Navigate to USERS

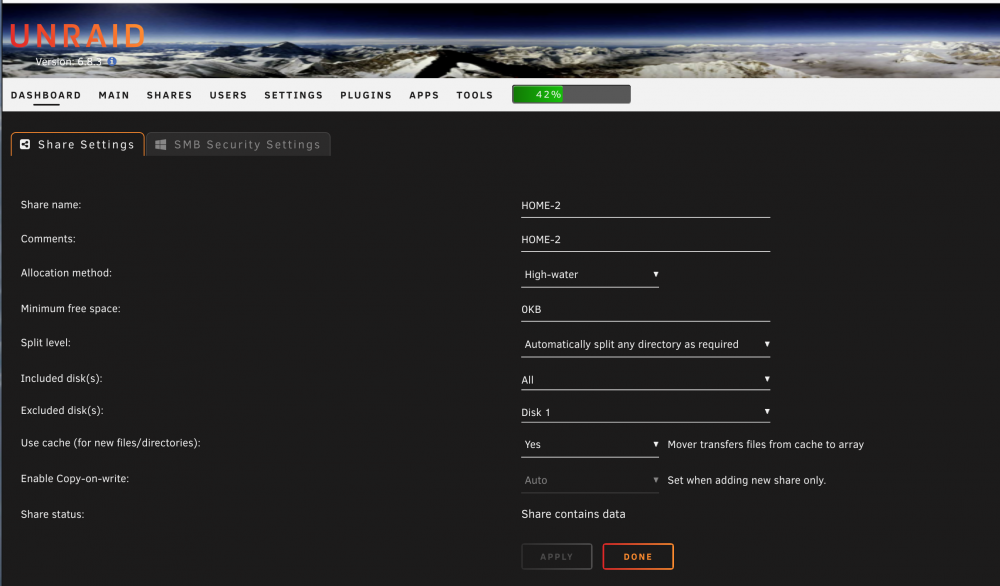pos(228,95)
